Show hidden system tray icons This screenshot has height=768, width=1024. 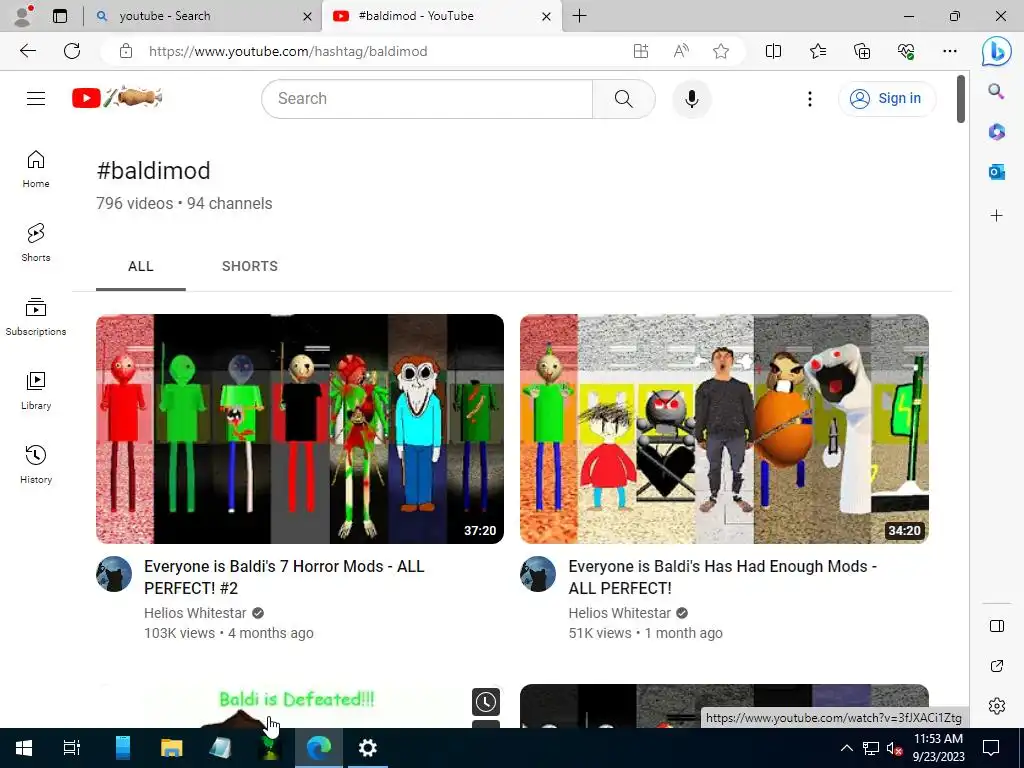[x=846, y=748]
